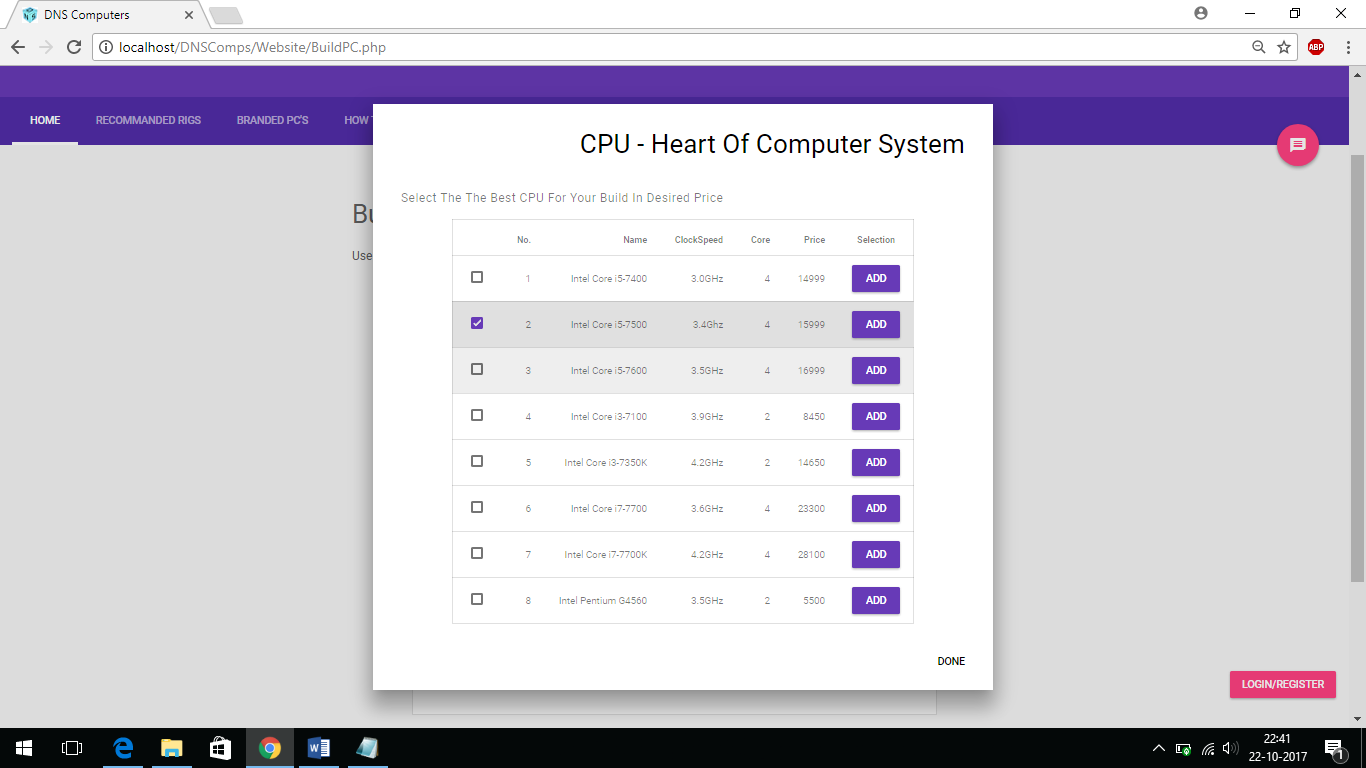Open Task View on the taskbar
The height and width of the screenshot is (768, 1366).
(72, 748)
